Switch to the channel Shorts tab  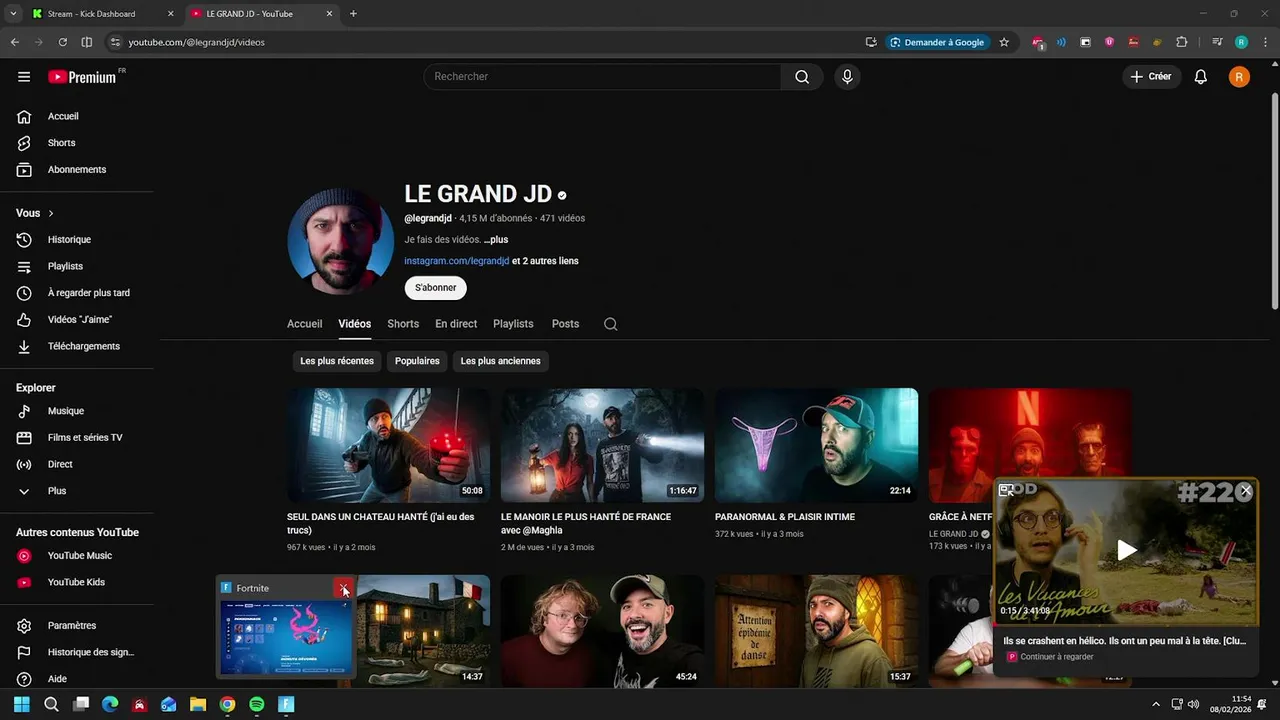(403, 324)
